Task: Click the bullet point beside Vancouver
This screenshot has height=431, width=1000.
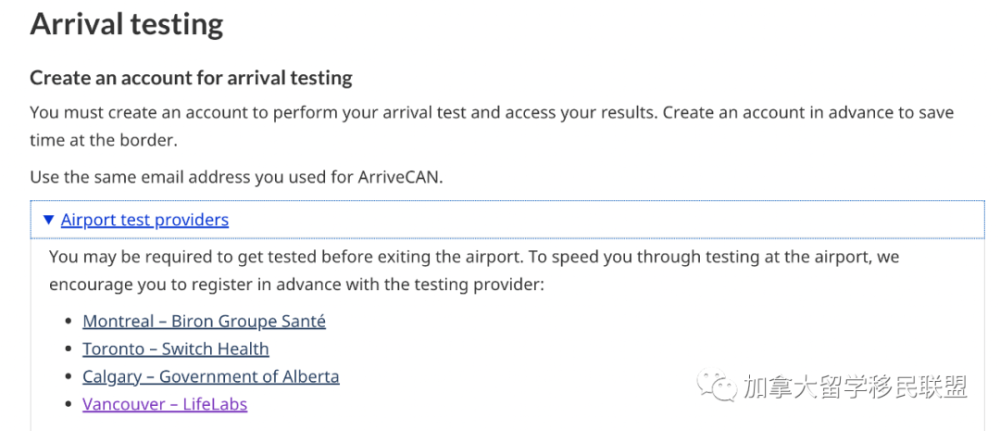Action: 69,405
